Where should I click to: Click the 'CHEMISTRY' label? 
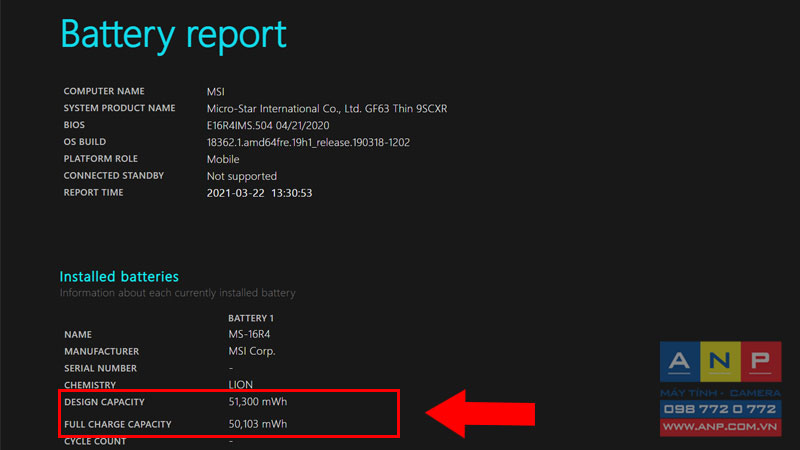pos(90,385)
